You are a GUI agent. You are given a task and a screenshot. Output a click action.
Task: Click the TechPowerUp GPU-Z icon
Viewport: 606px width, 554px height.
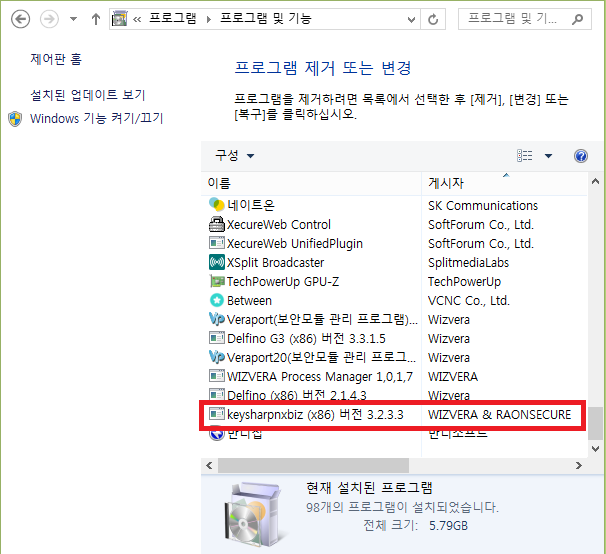[216, 281]
